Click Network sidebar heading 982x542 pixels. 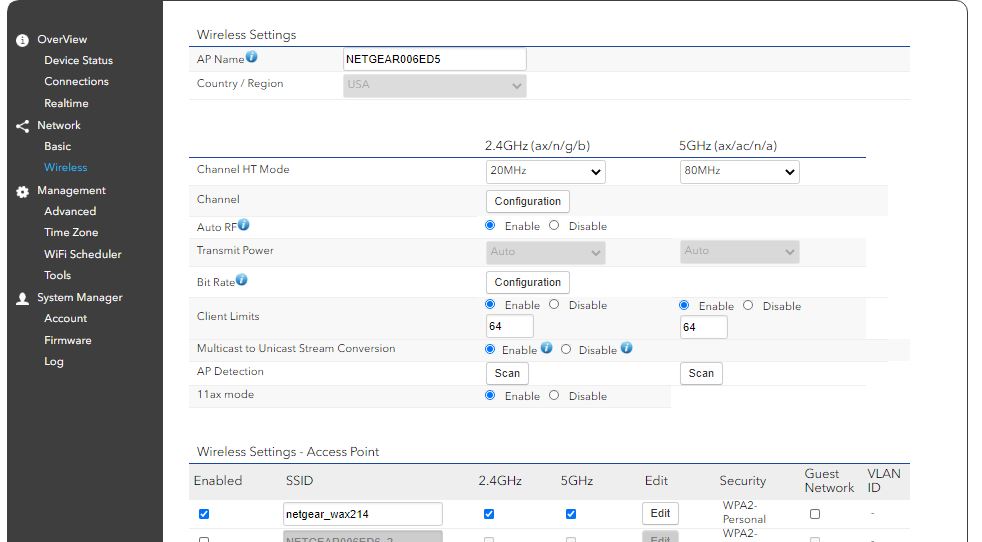pos(59,125)
